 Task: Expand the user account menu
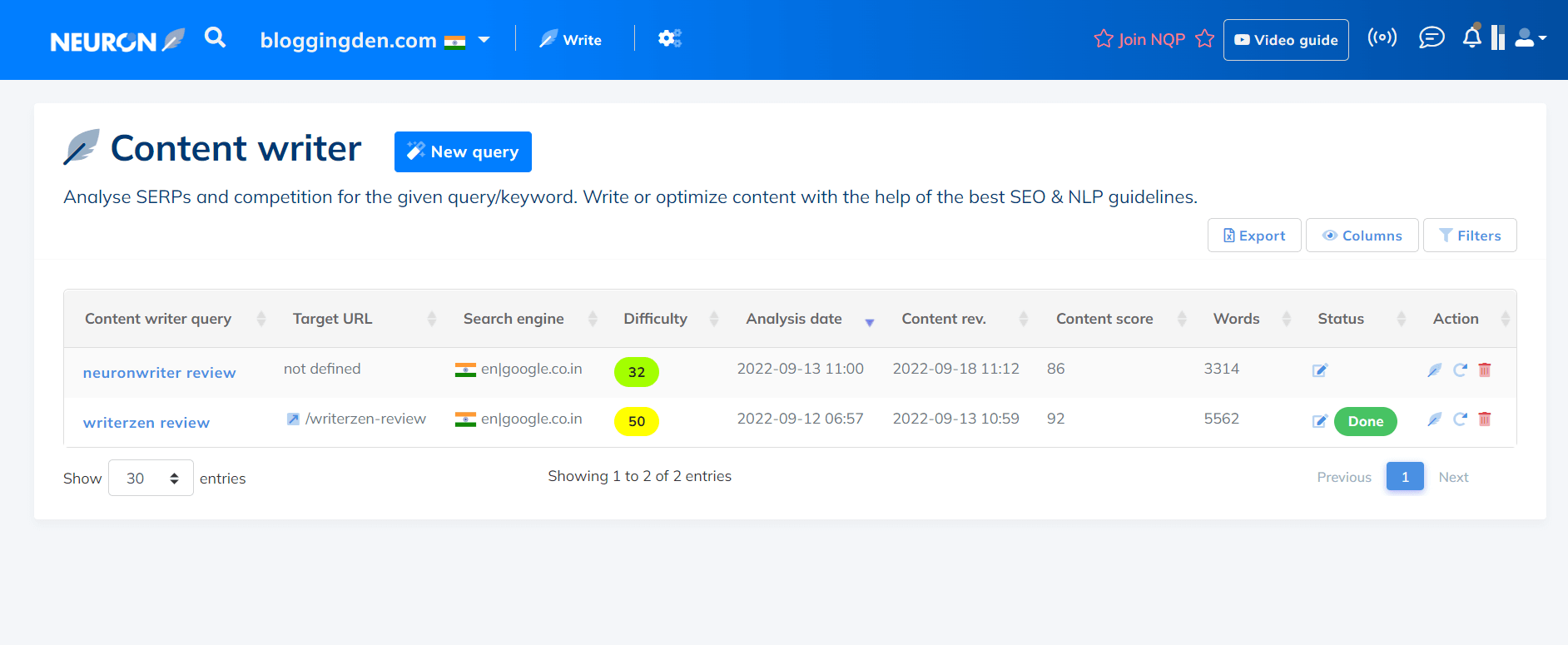(1530, 38)
